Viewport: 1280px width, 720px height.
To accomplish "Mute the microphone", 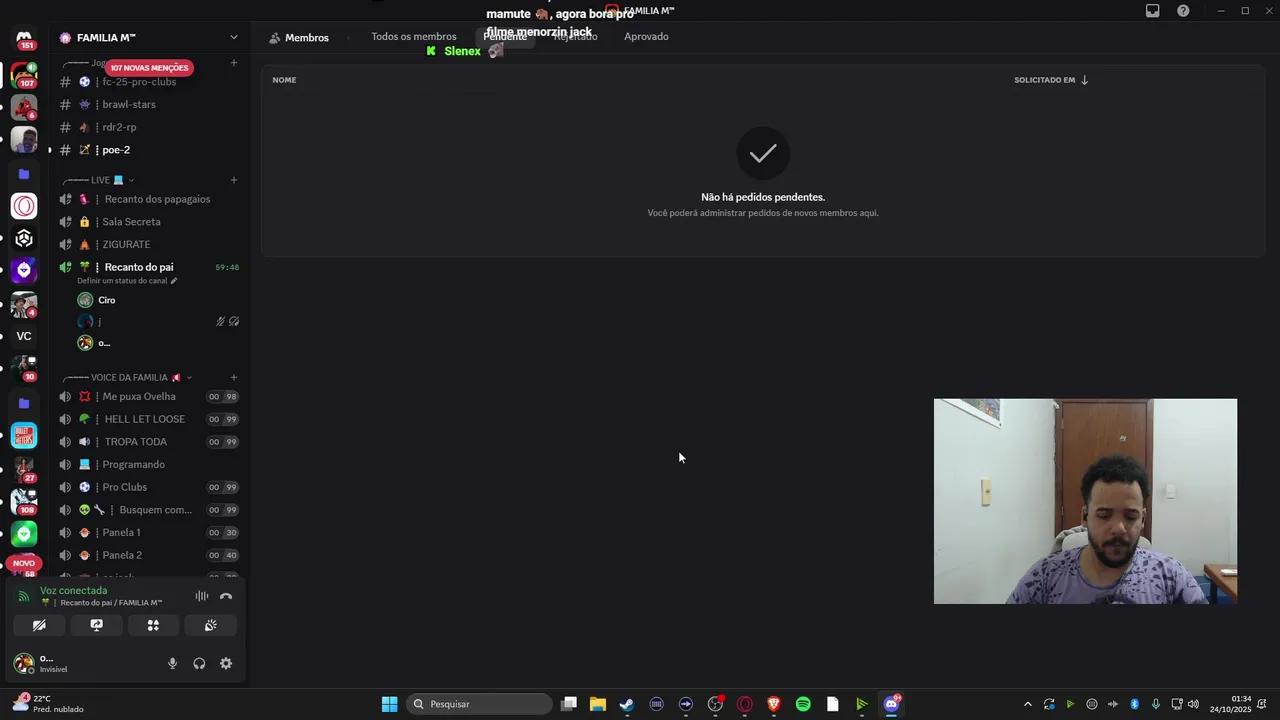I will 172,663.
